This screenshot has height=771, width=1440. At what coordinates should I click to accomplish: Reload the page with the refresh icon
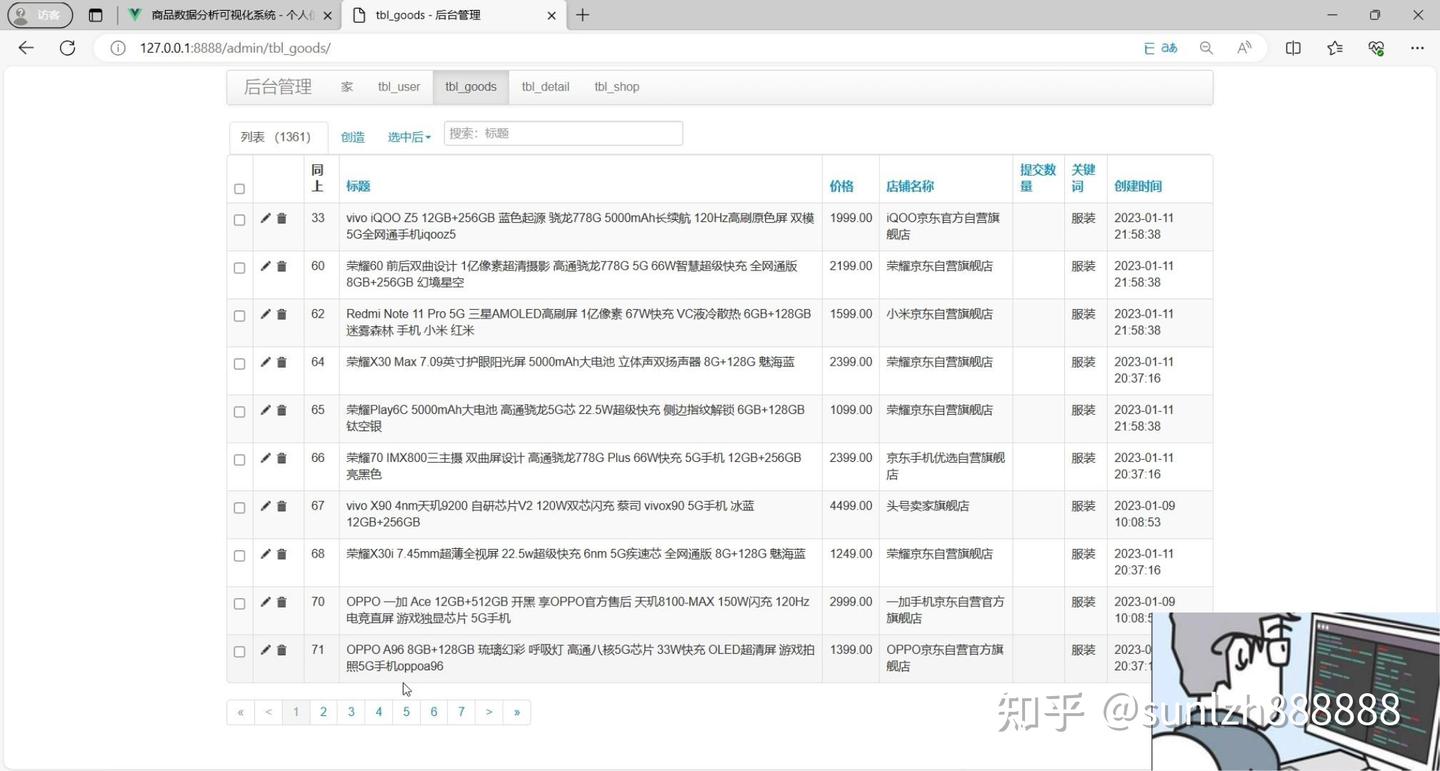pos(67,48)
